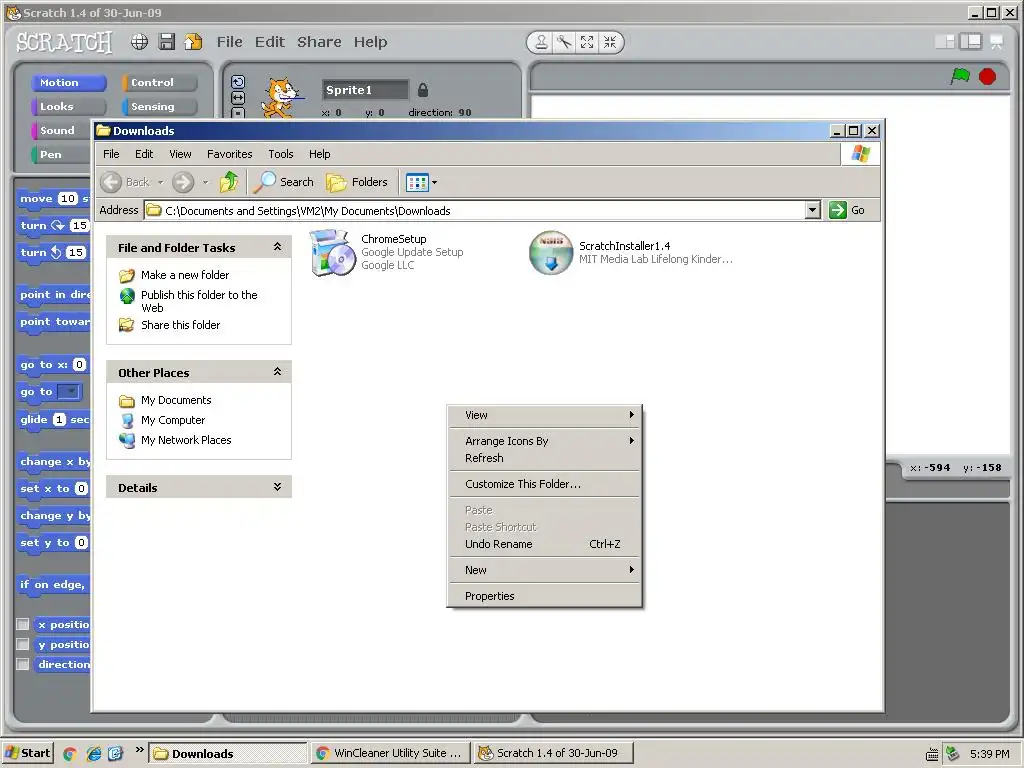Click the Go button

[847, 210]
